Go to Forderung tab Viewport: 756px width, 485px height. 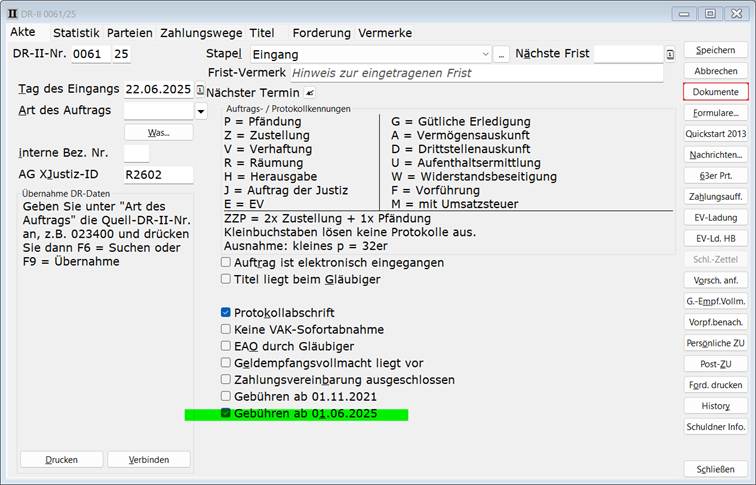click(322, 33)
